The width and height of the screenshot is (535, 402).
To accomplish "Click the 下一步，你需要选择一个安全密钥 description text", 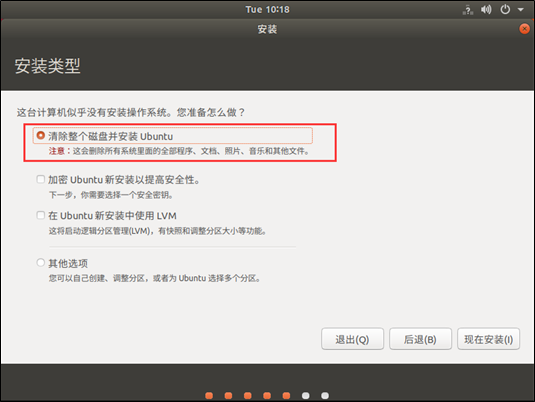I will (x=111, y=195).
